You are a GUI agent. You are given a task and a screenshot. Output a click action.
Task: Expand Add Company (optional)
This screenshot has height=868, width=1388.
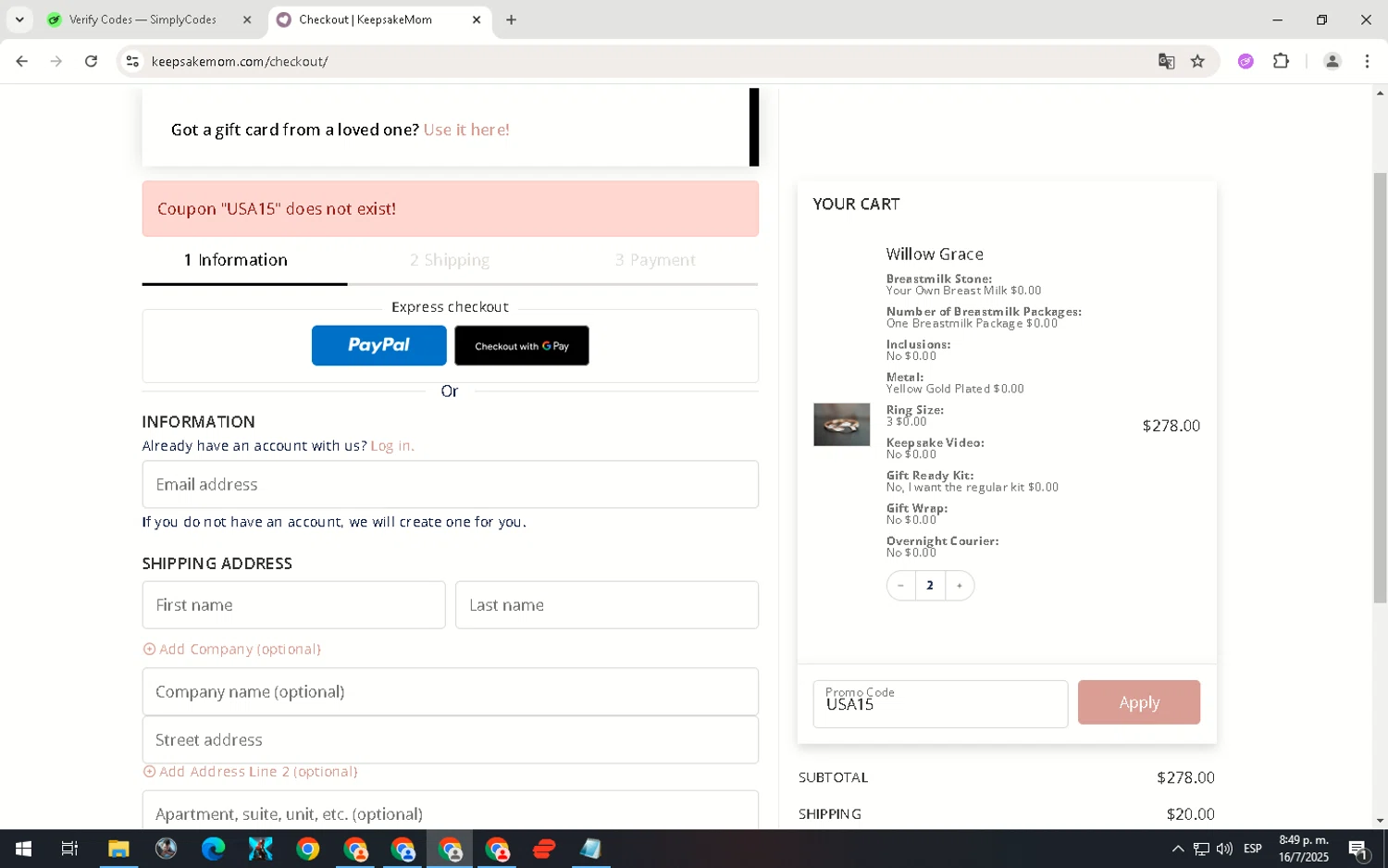[x=232, y=650]
